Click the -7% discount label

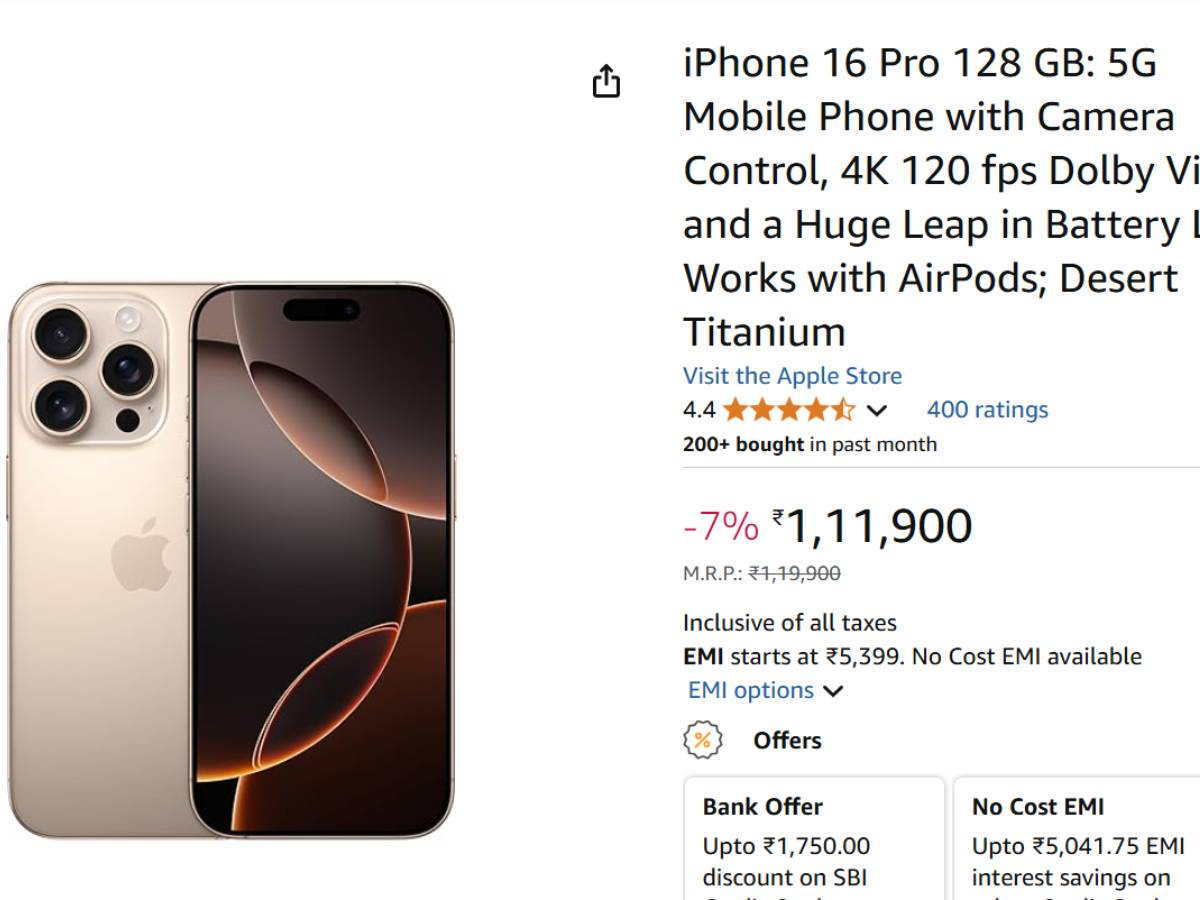click(x=720, y=526)
